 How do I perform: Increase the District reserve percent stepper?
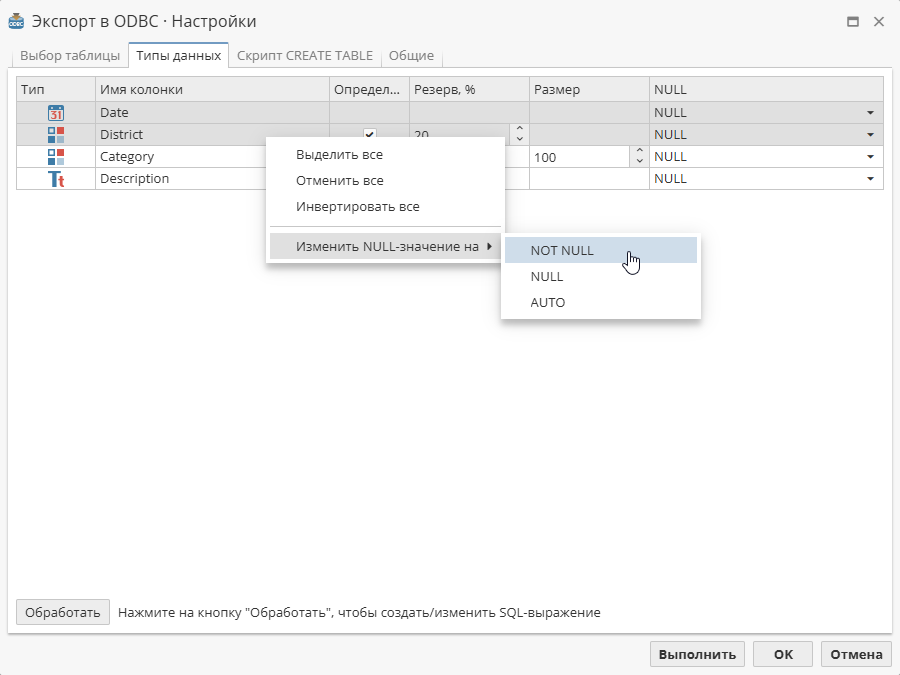pos(519,129)
